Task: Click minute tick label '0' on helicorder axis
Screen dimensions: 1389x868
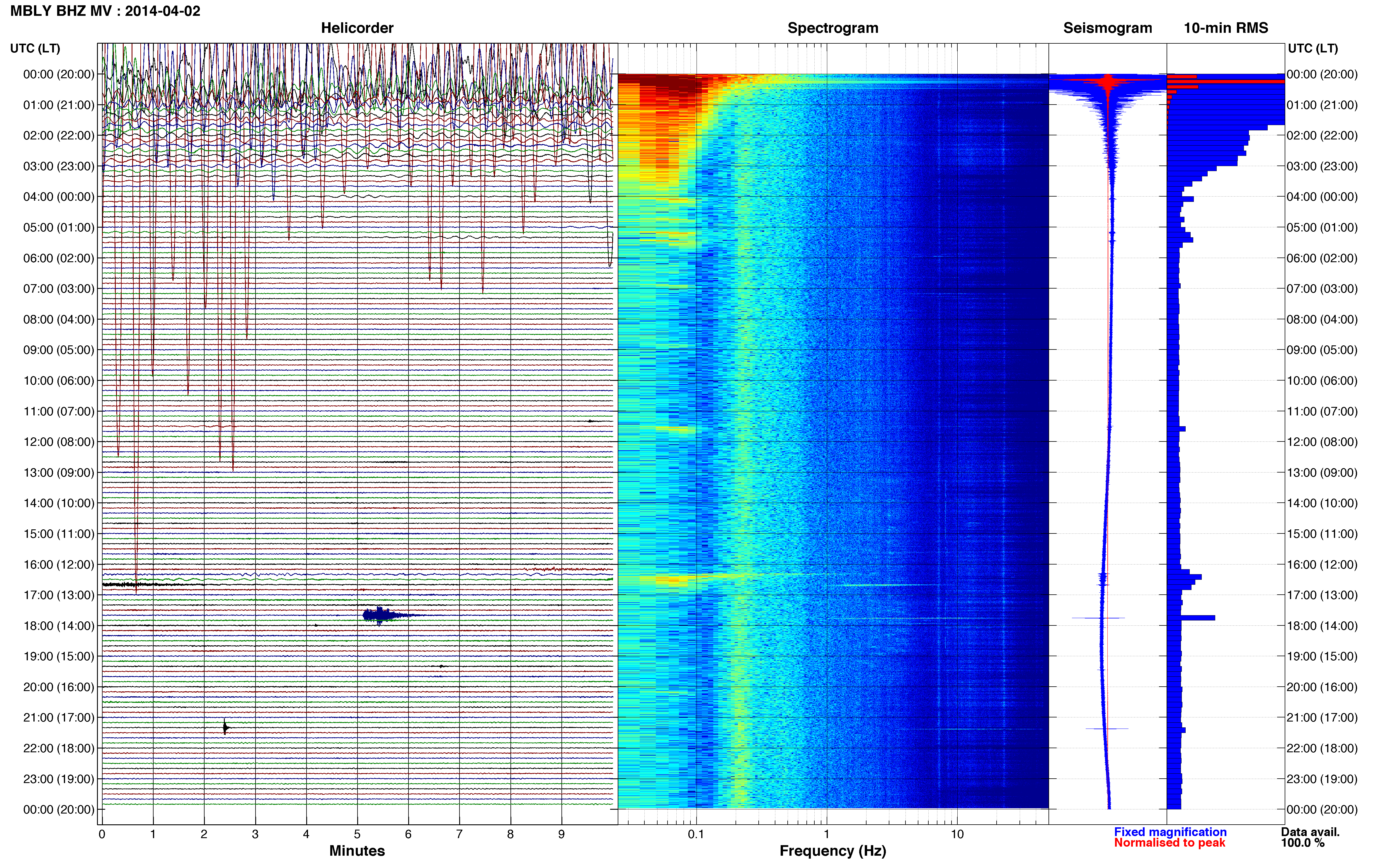Action: [102, 834]
